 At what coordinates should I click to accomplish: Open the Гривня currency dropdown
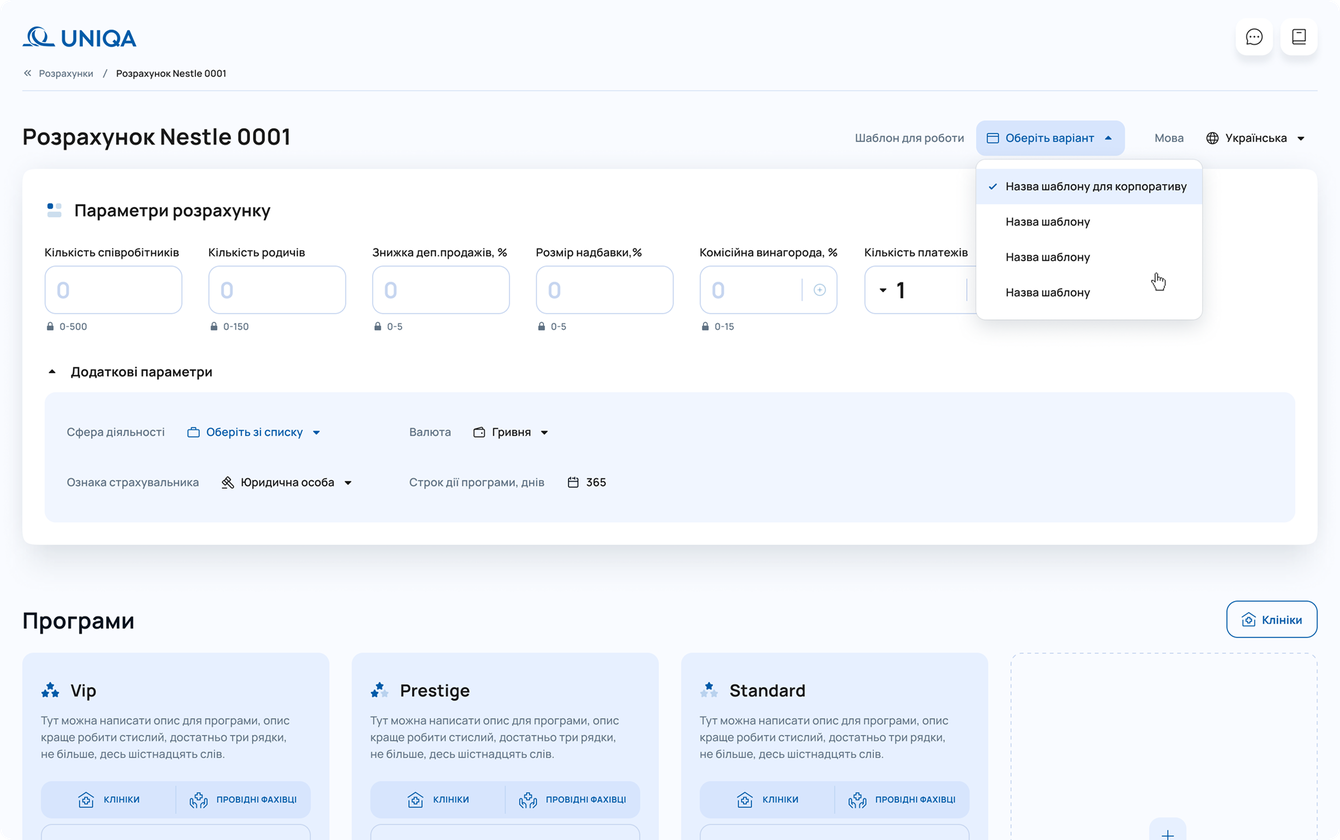coord(511,432)
